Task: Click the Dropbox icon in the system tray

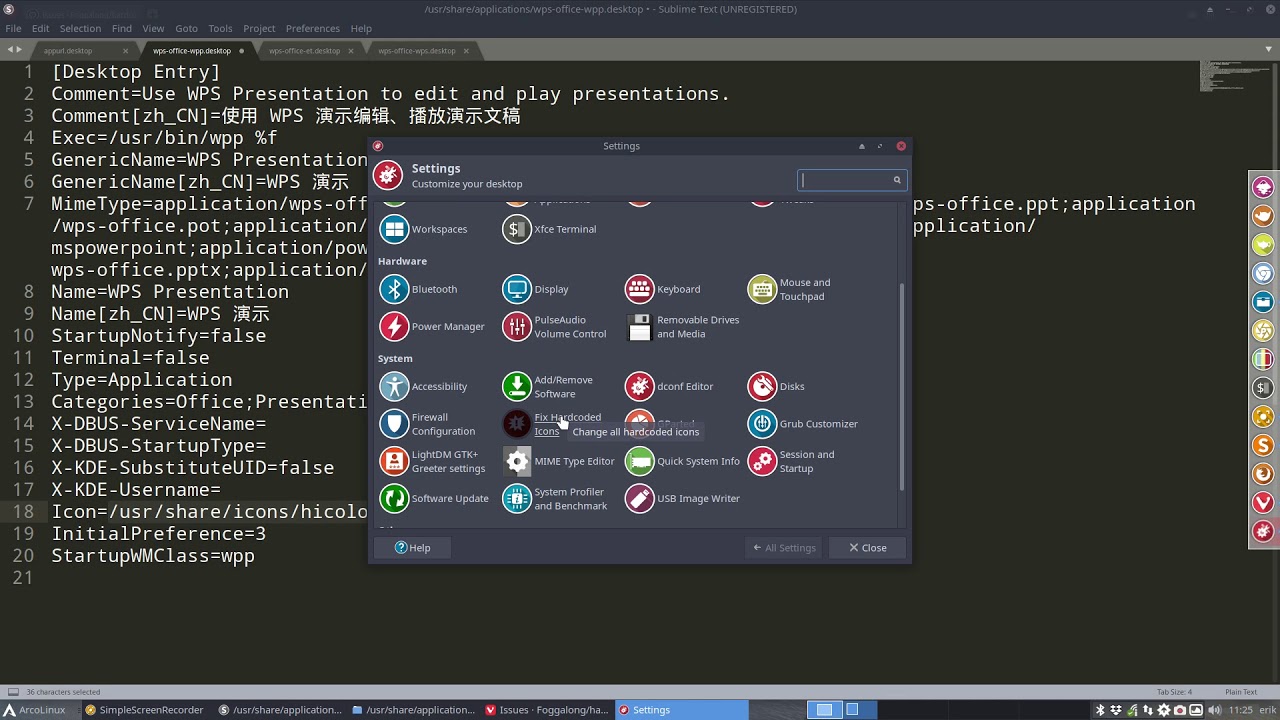Action: 1116,710
